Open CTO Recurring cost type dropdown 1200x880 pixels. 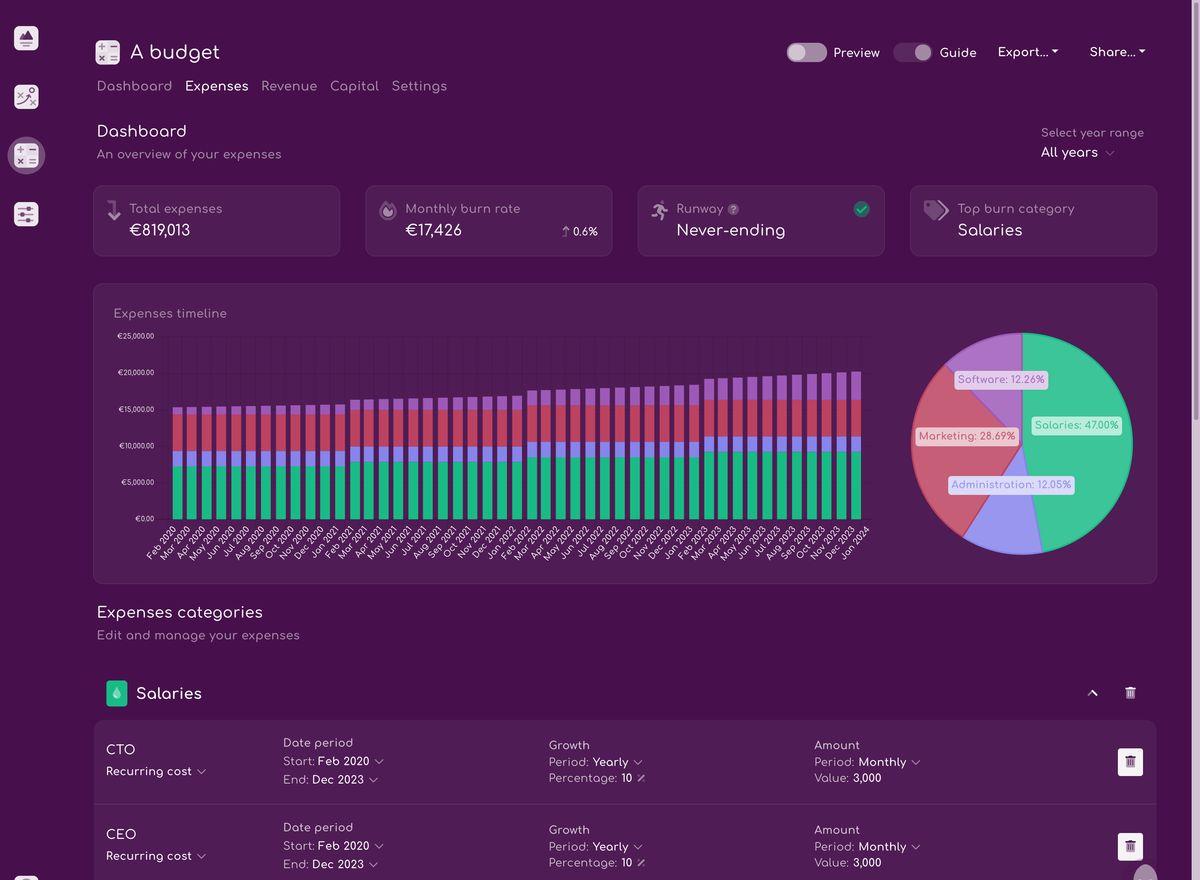[156, 771]
